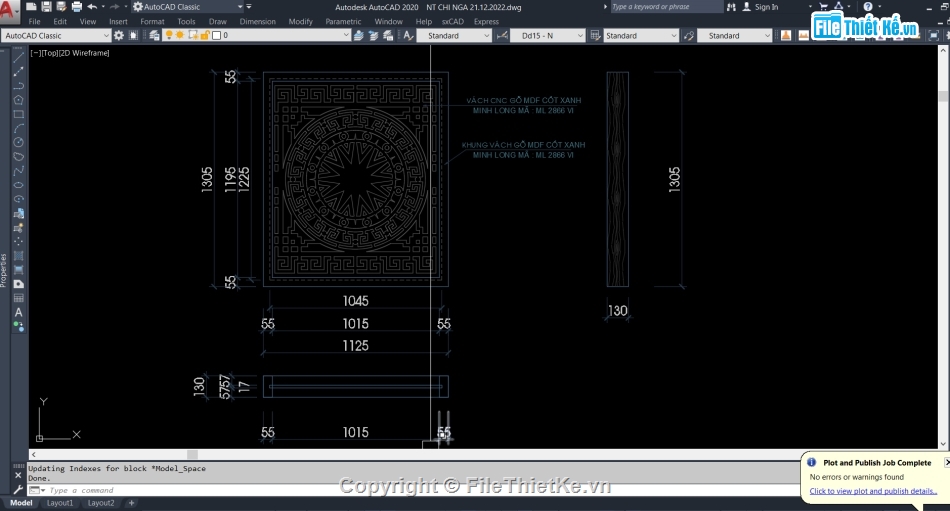
Task: Click the horizontal scrollbar thumb
Action: pyautogui.click(x=192, y=454)
